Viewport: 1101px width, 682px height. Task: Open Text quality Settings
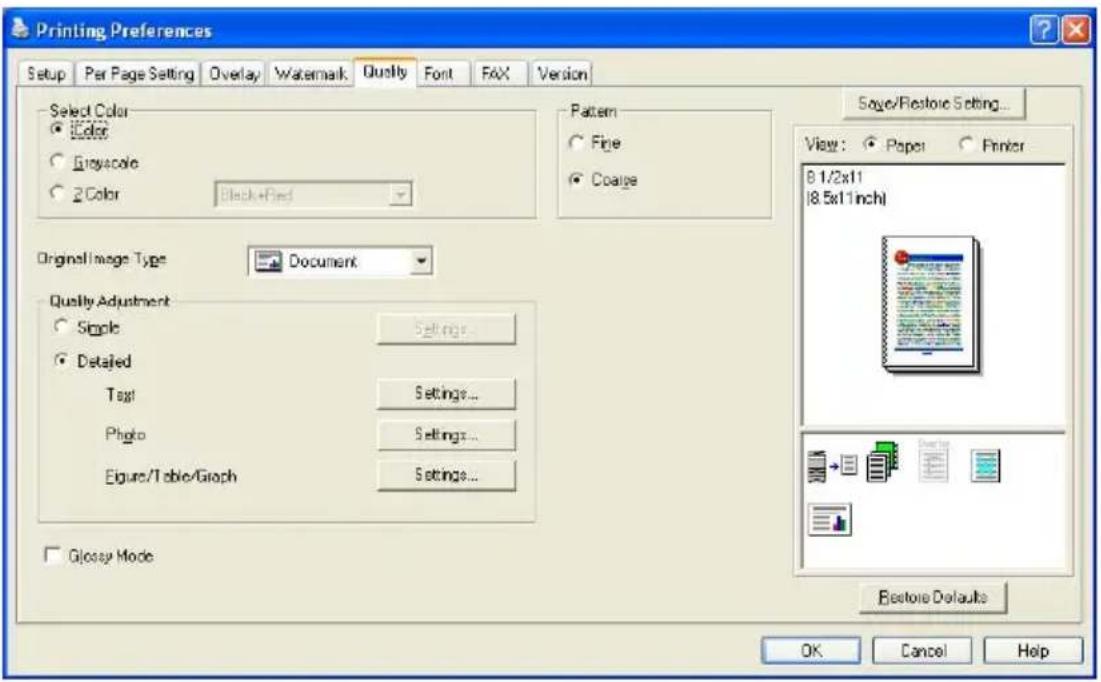pyautogui.click(x=446, y=393)
